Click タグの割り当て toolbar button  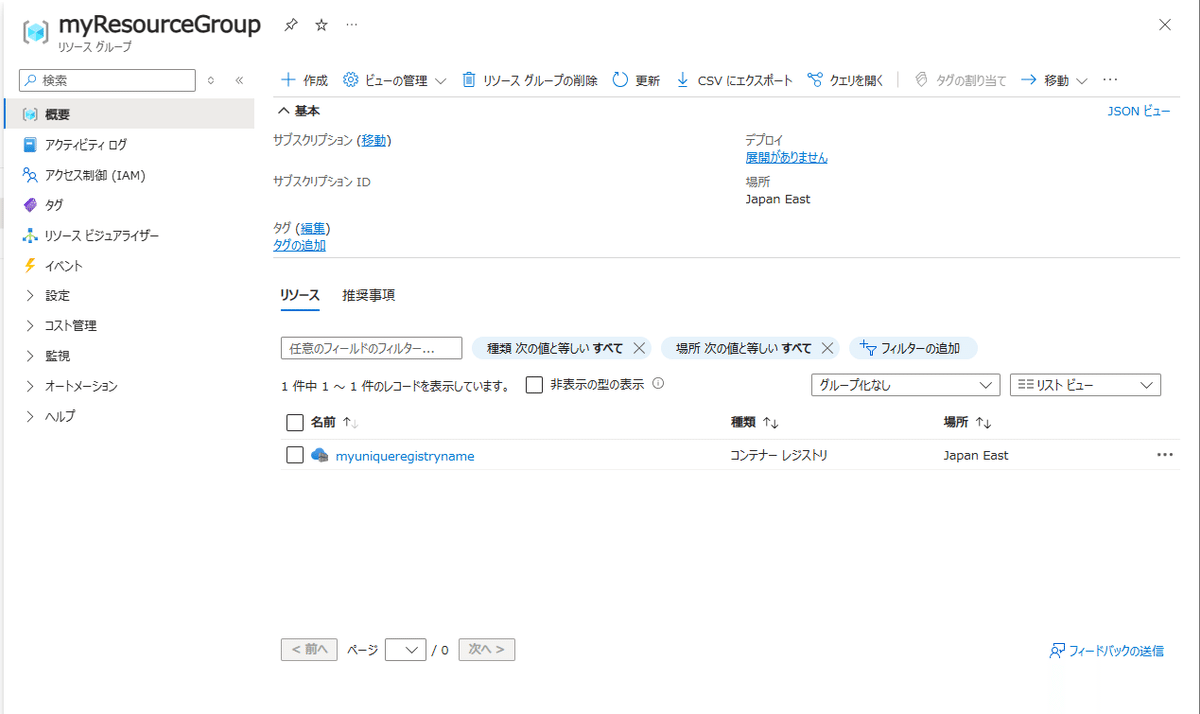pos(960,80)
